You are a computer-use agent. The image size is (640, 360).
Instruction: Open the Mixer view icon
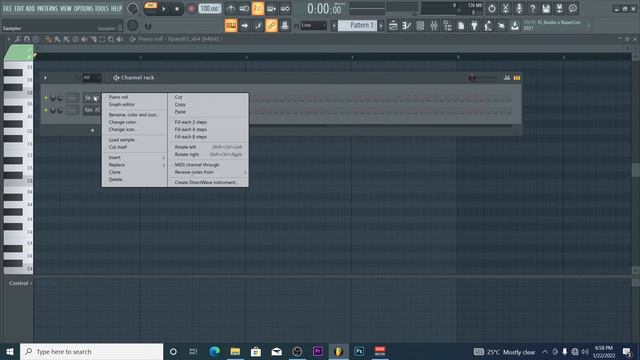click(x=434, y=26)
